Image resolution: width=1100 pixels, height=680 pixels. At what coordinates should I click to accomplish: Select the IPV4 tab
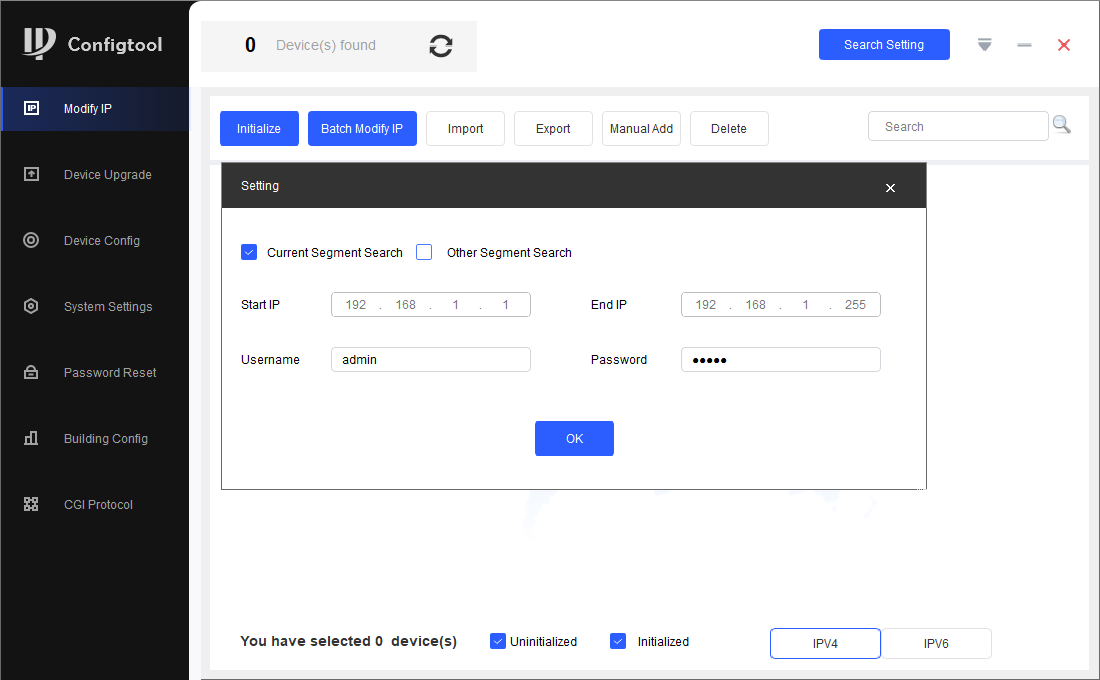coord(825,644)
